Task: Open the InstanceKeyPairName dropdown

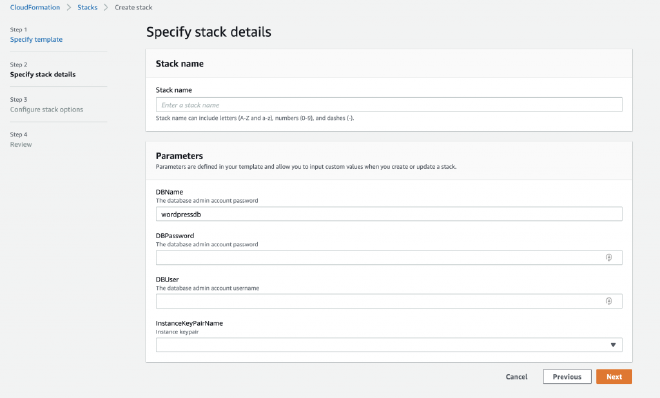Action: pos(389,345)
